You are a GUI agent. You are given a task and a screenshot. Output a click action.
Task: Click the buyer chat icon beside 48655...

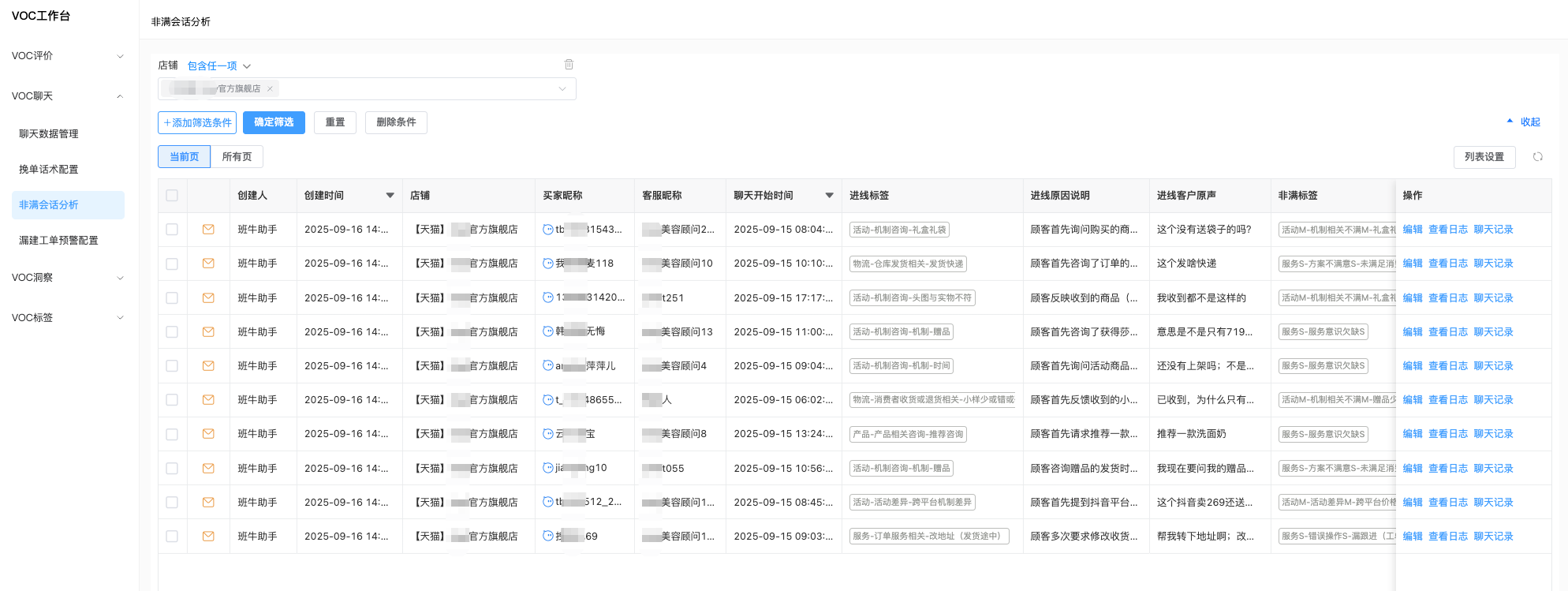click(548, 400)
